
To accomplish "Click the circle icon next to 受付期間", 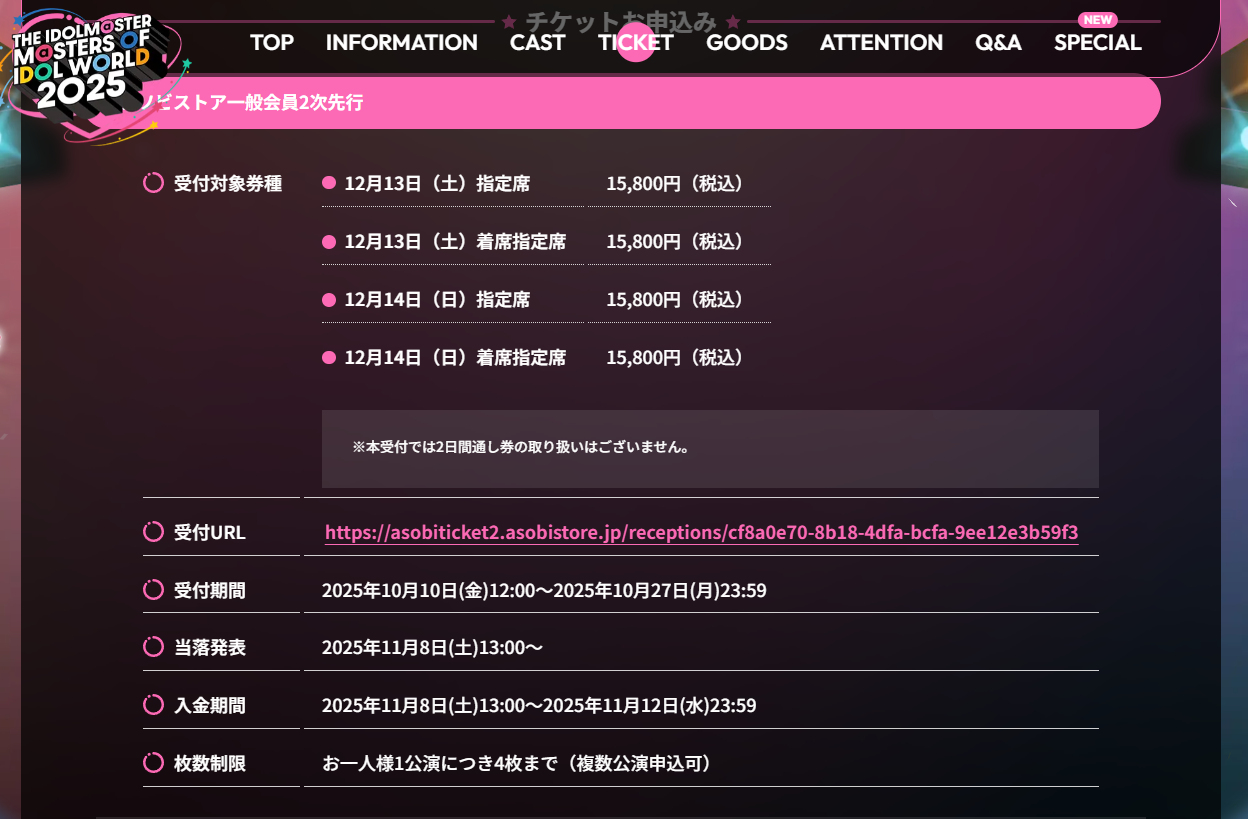I will (153, 589).
